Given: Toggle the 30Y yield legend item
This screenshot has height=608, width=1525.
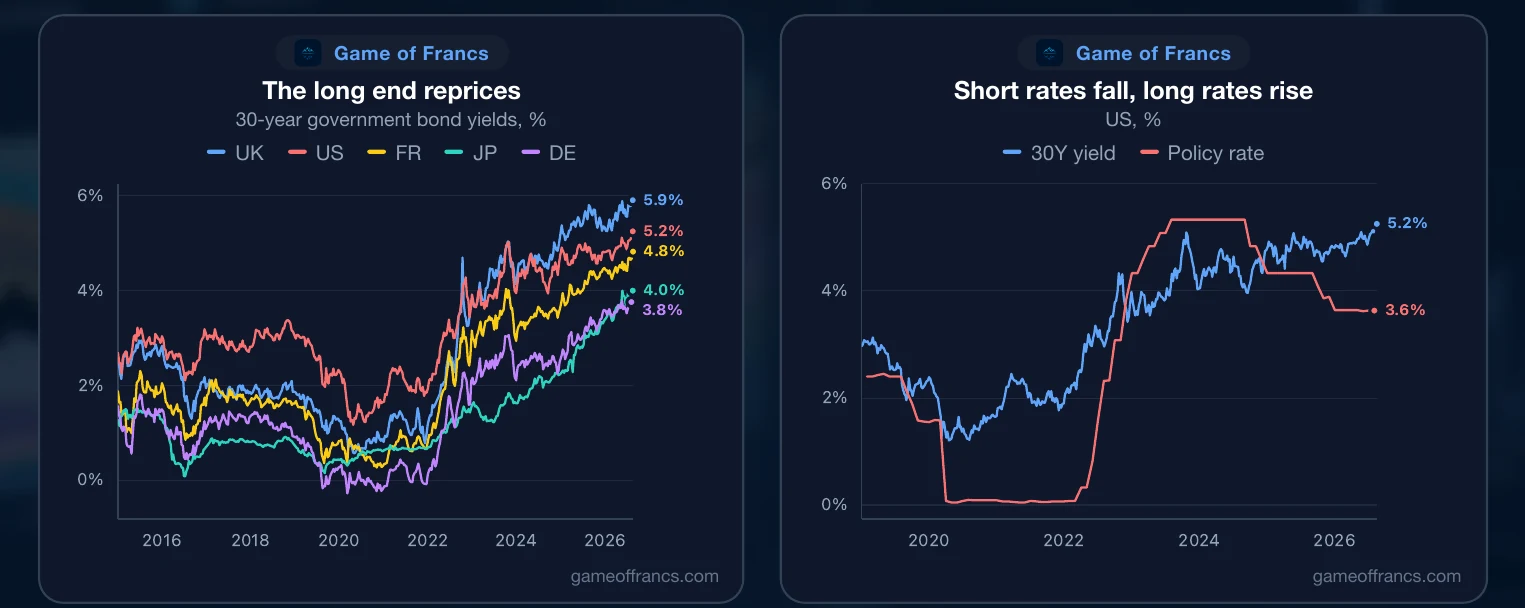Looking at the screenshot, I should click(1059, 153).
